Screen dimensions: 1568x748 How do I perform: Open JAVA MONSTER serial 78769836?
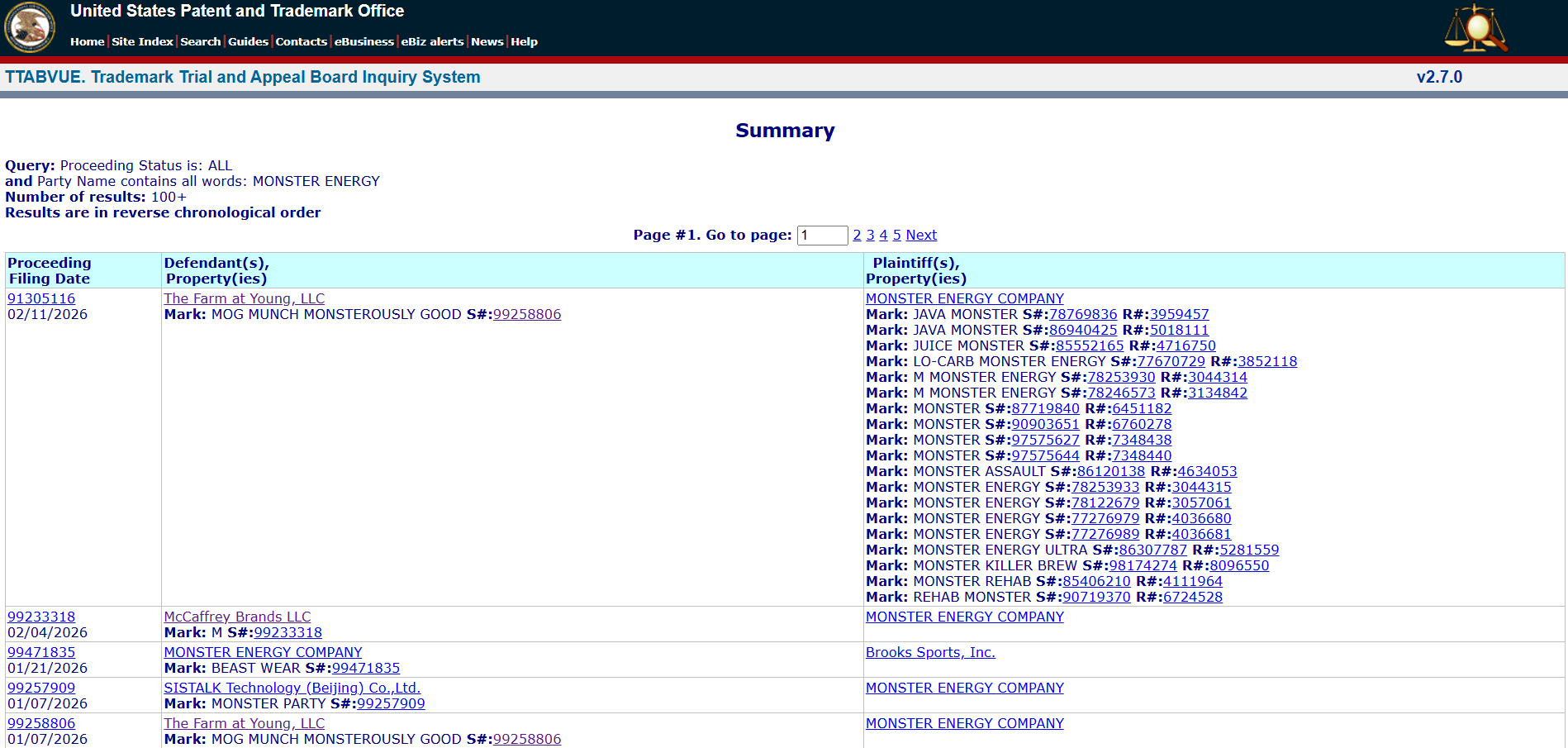click(x=1083, y=314)
